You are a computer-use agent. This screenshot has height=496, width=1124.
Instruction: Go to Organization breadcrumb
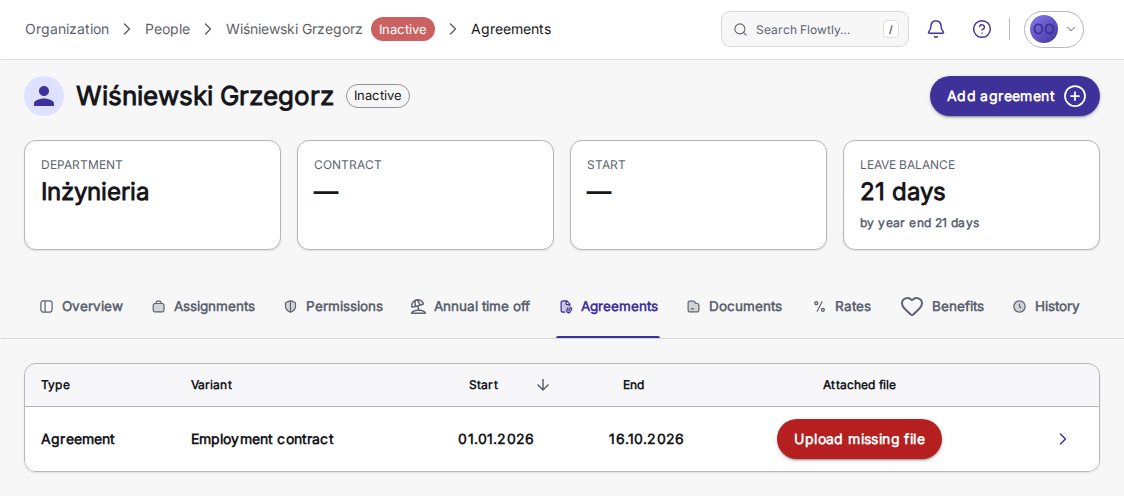click(x=67, y=29)
